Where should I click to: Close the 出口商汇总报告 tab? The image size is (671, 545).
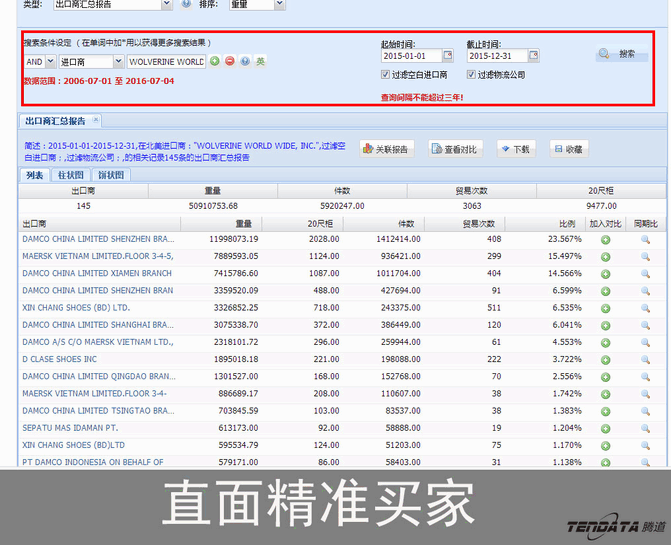coord(97,120)
